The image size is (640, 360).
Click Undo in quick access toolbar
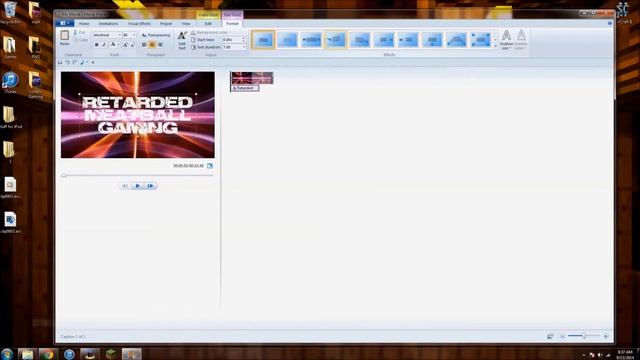pyautogui.click(x=68, y=62)
